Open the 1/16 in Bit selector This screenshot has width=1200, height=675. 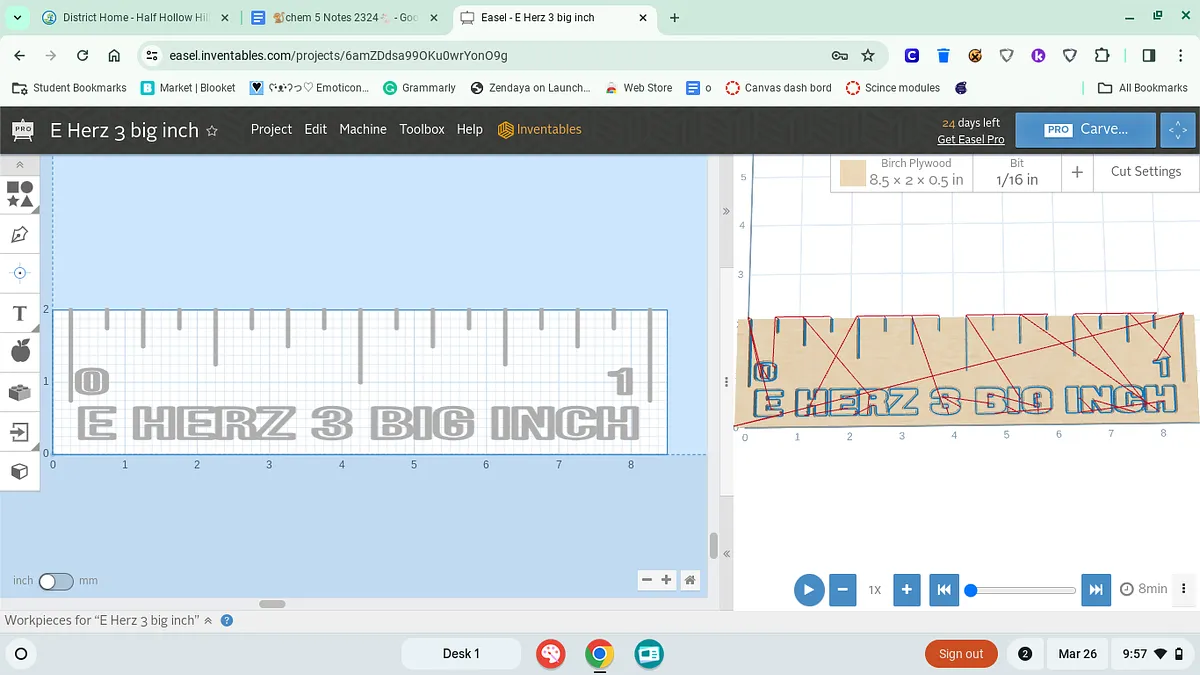pos(1016,173)
